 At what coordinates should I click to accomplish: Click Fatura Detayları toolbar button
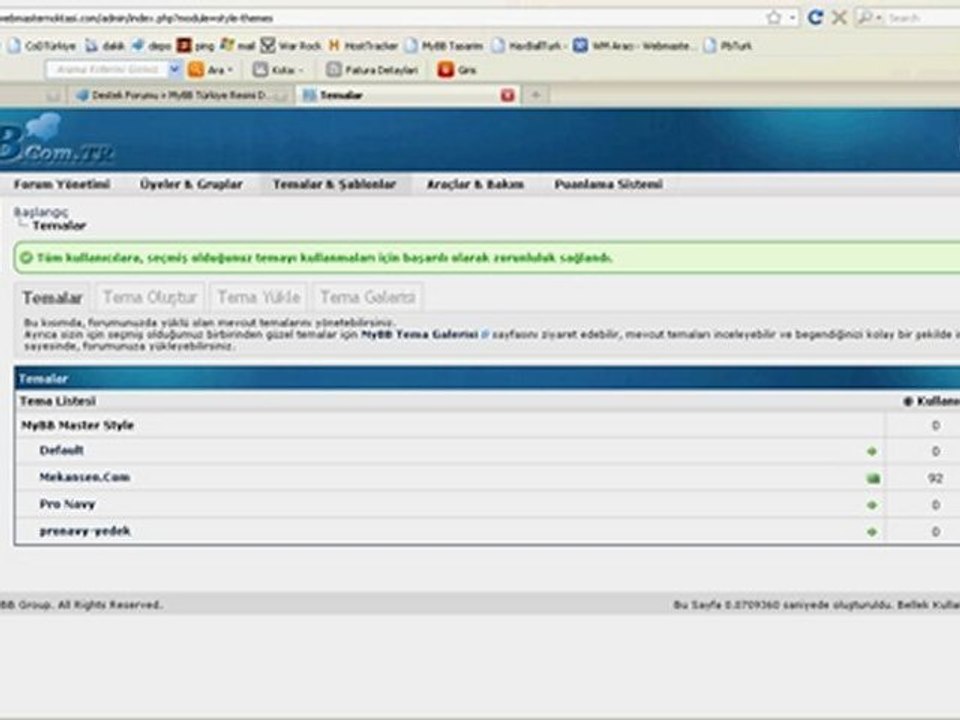click(x=372, y=70)
